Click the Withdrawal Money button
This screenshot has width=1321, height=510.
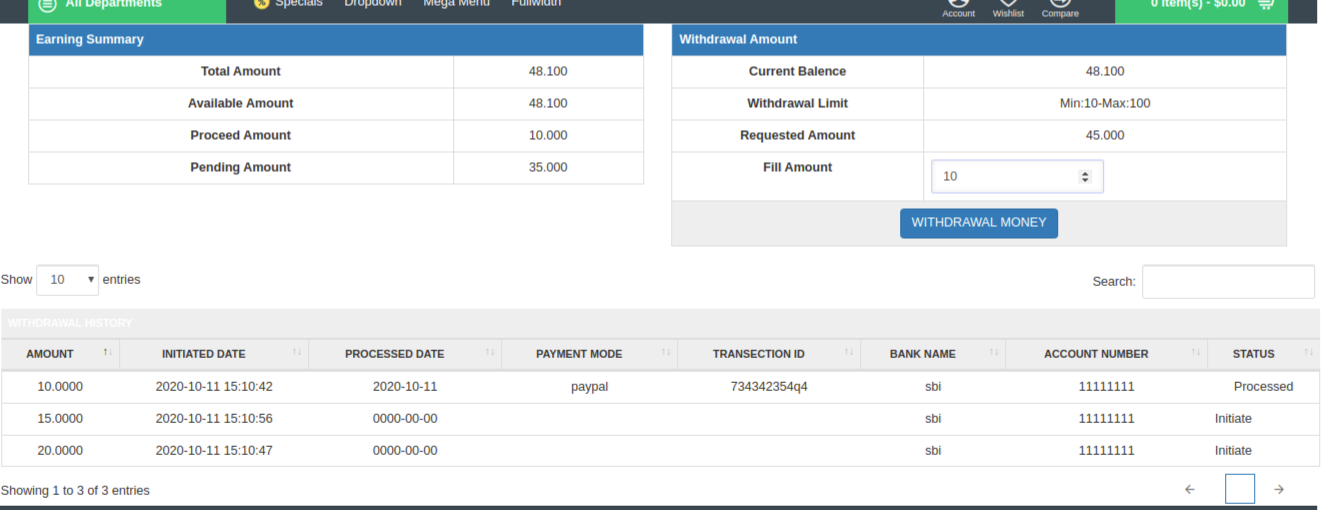pos(978,223)
